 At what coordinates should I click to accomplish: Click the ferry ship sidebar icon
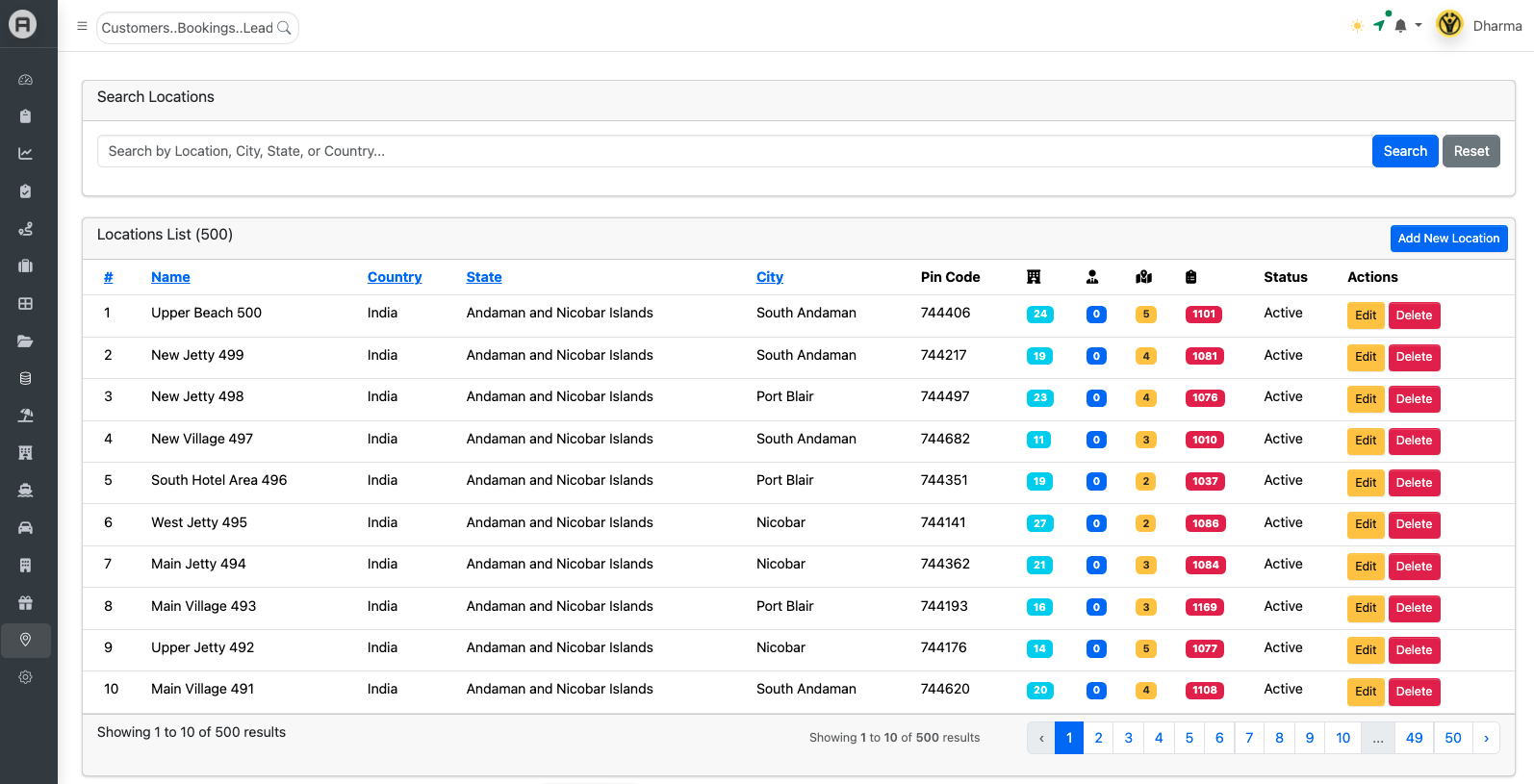(x=26, y=491)
